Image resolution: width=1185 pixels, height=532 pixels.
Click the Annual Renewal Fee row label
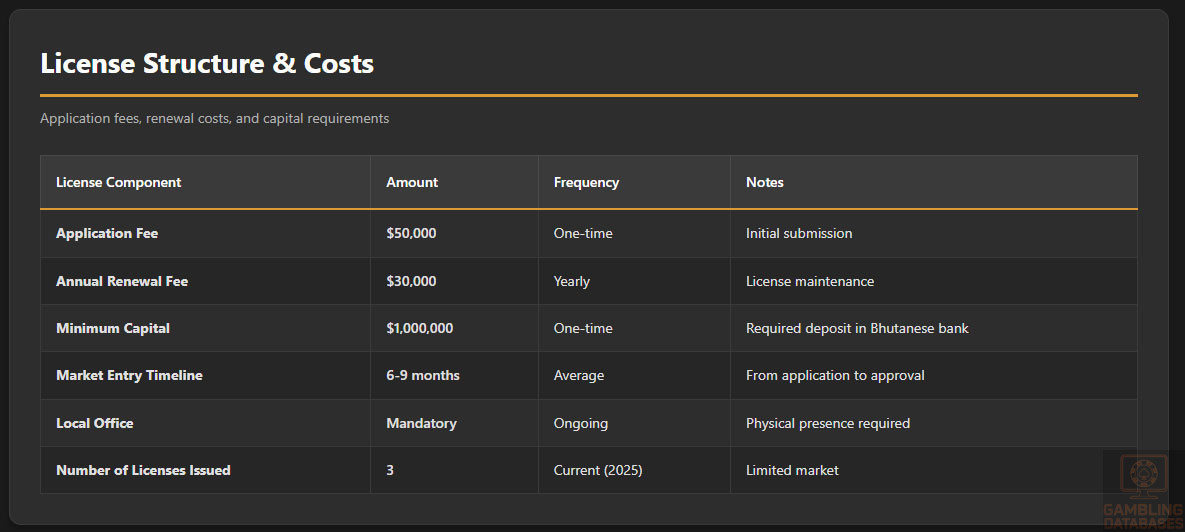click(122, 281)
